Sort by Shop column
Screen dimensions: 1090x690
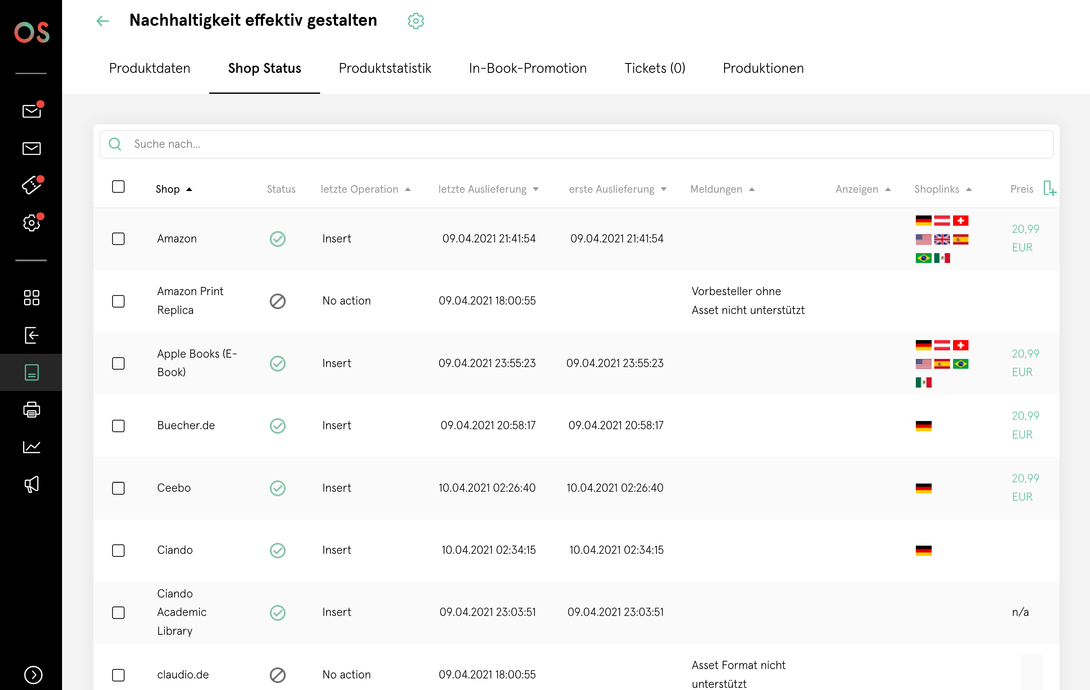174,189
